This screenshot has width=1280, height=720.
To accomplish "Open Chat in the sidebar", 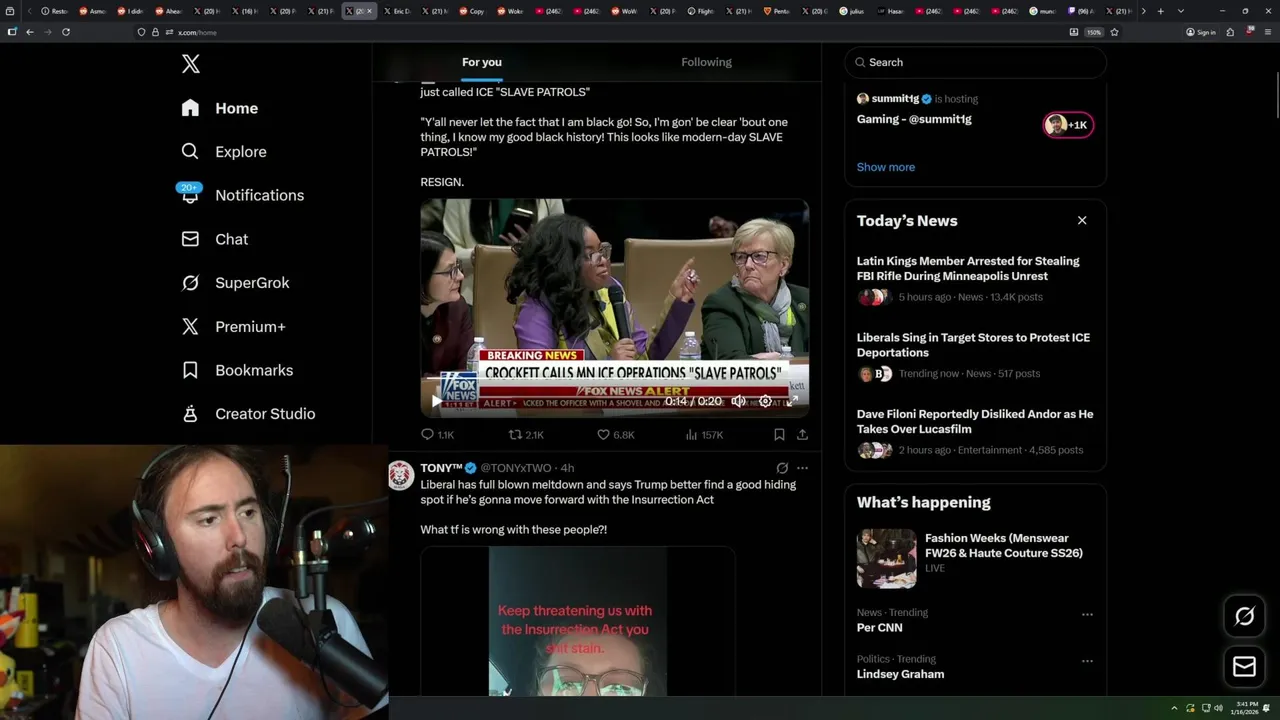I will (215, 239).
